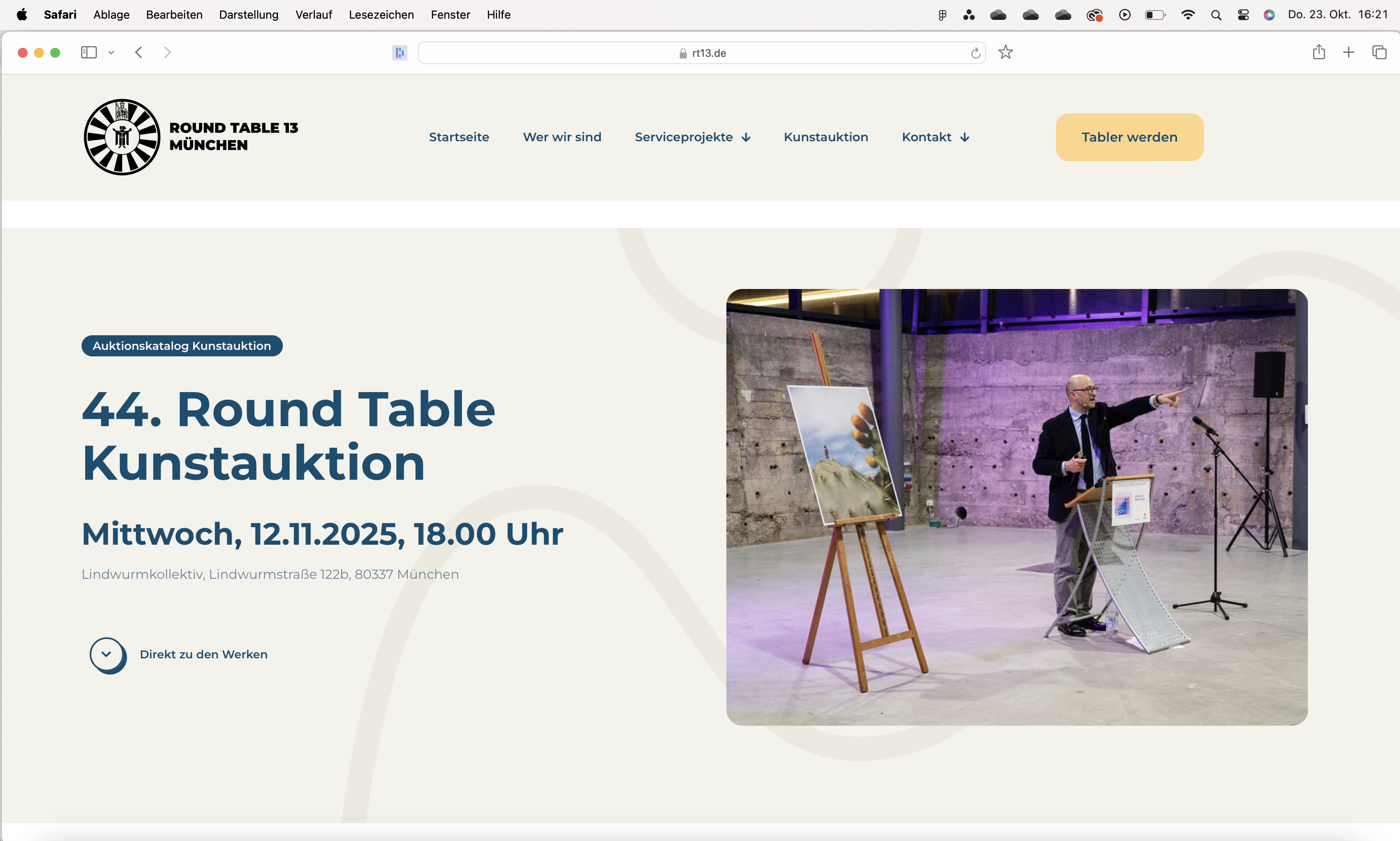Toggle the Safari sidebar icon
This screenshot has height=841, width=1400.
tap(88, 53)
